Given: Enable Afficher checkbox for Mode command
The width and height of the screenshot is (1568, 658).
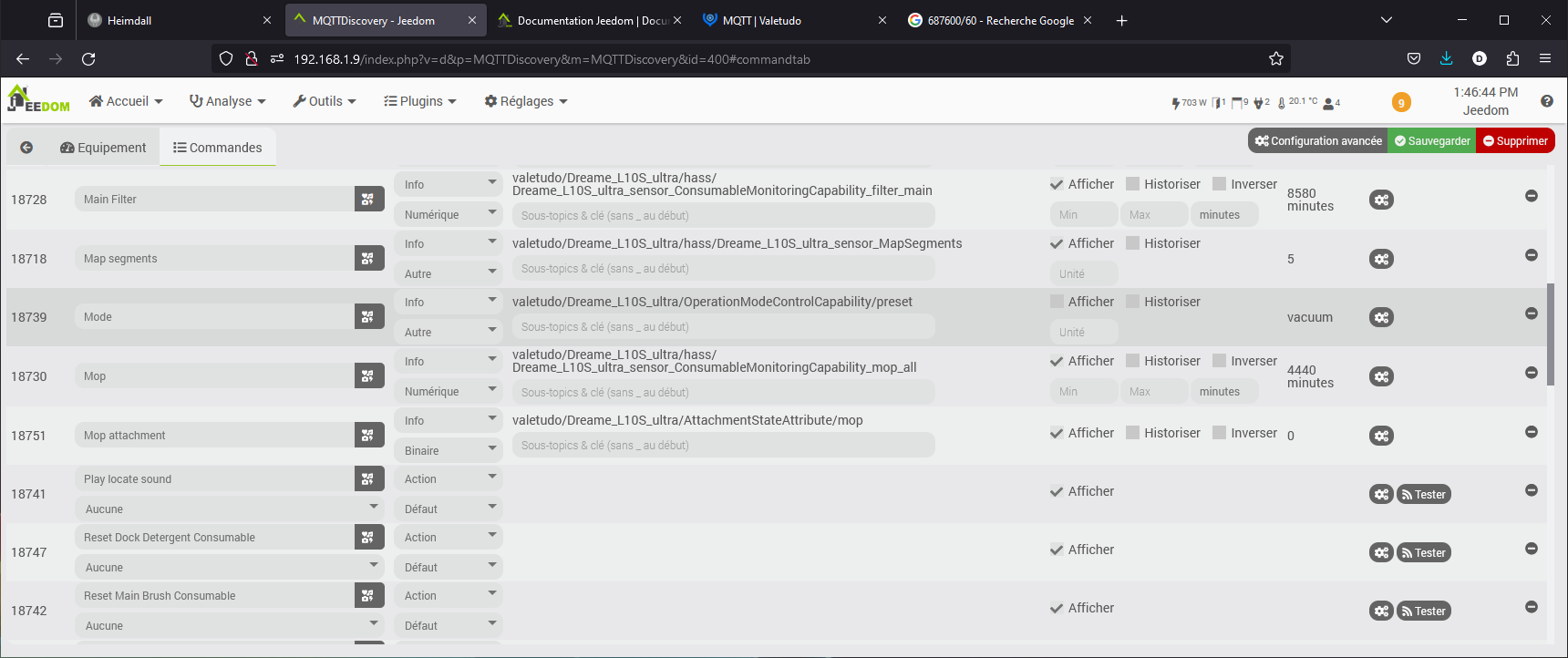Looking at the screenshot, I should click(x=1057, y=302).
